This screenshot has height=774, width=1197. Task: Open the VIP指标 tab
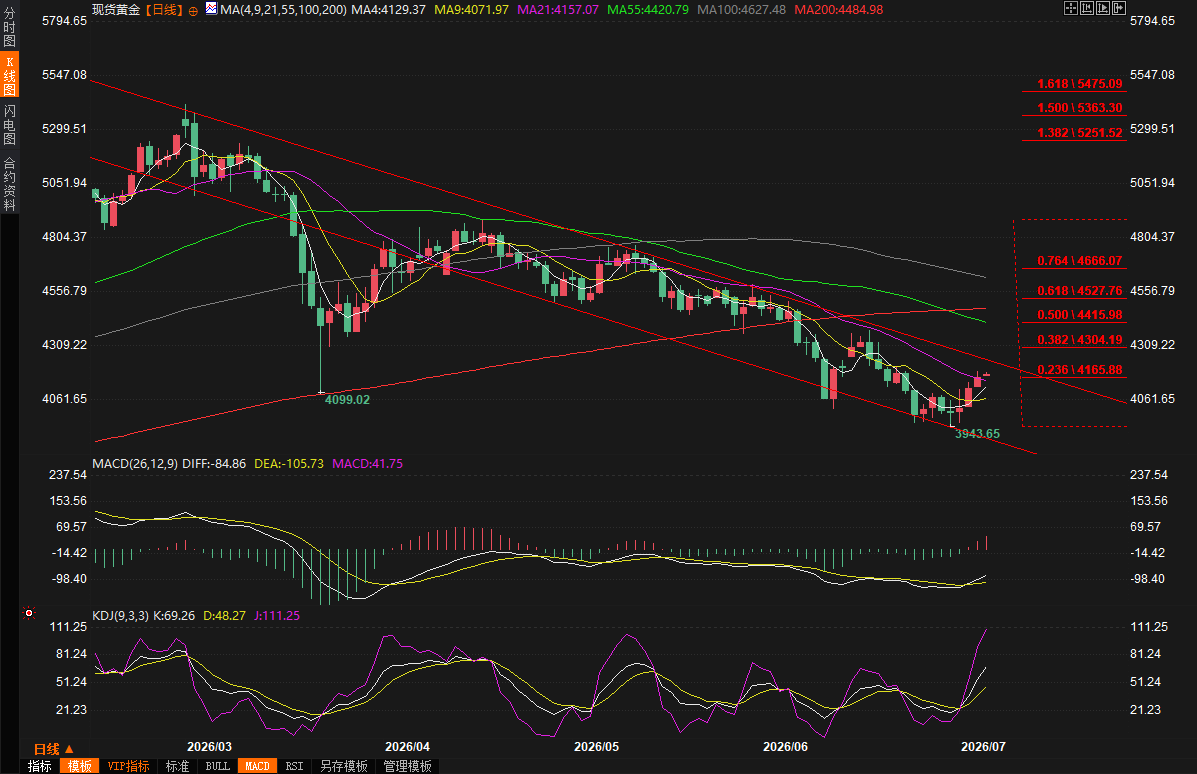tap(128, 766)
